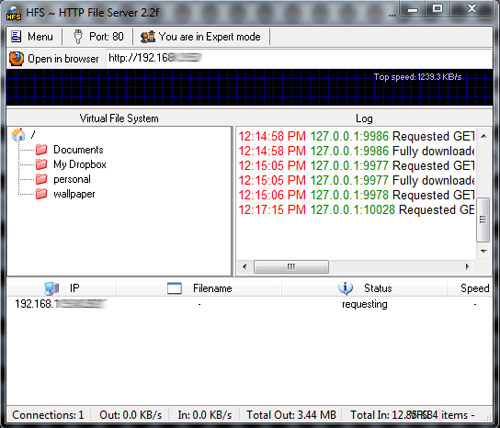This screenshot has height=428, width=500.
Task: Click the HFS title bar app icon
Action: (x=14, y=13)
